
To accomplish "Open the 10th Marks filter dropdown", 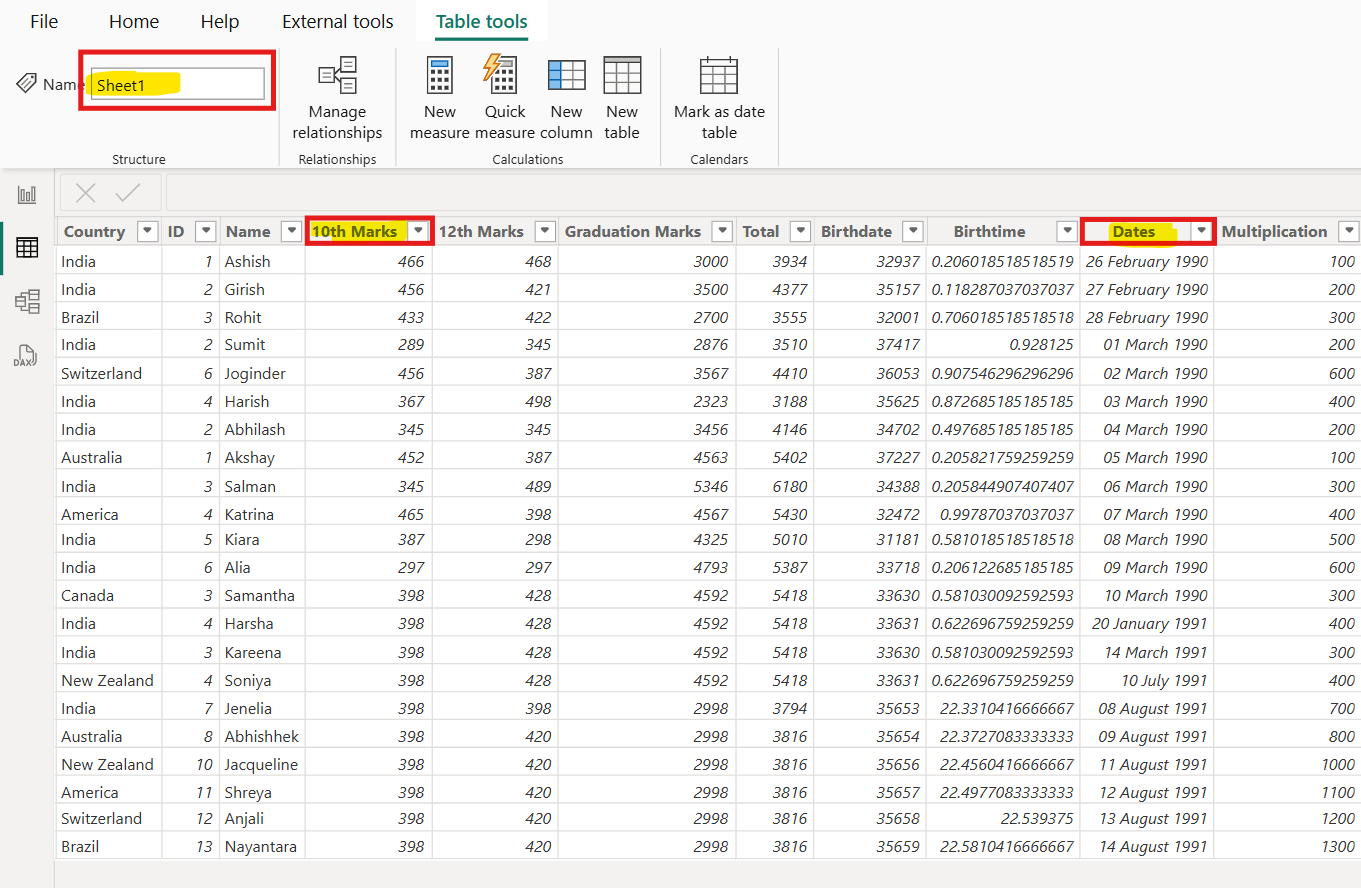I will coord(419,231).
